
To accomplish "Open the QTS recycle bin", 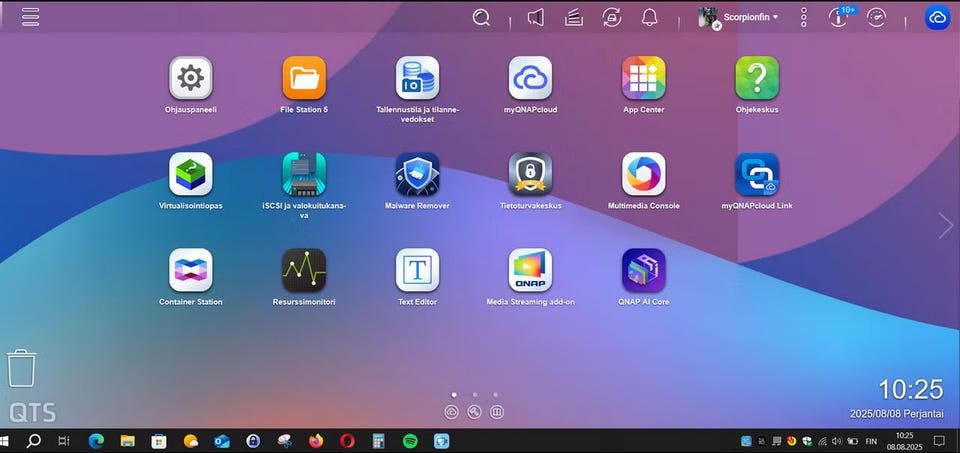I will click(21, 368).
